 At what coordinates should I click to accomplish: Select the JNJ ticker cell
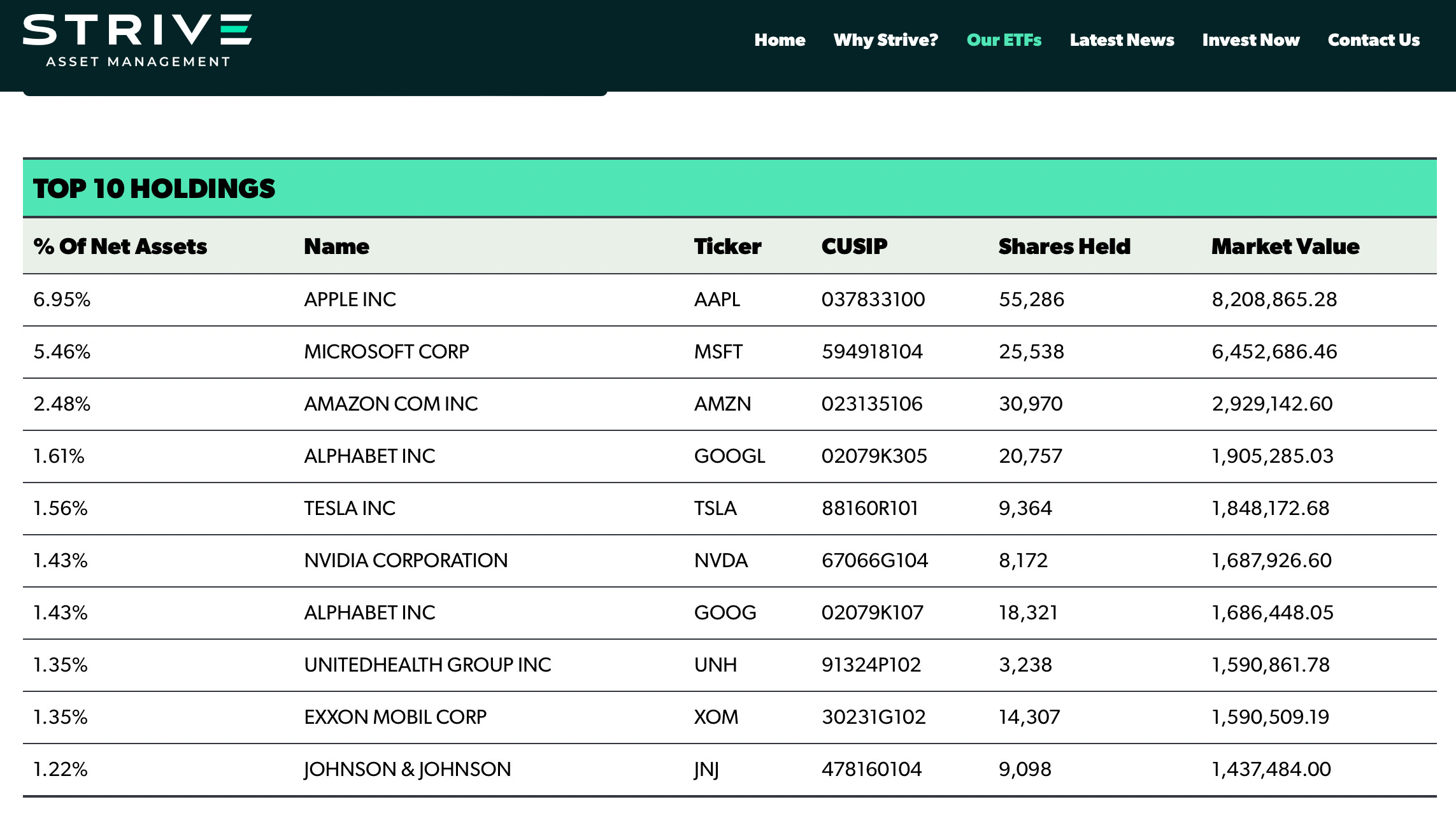click(x=706, y=770)
